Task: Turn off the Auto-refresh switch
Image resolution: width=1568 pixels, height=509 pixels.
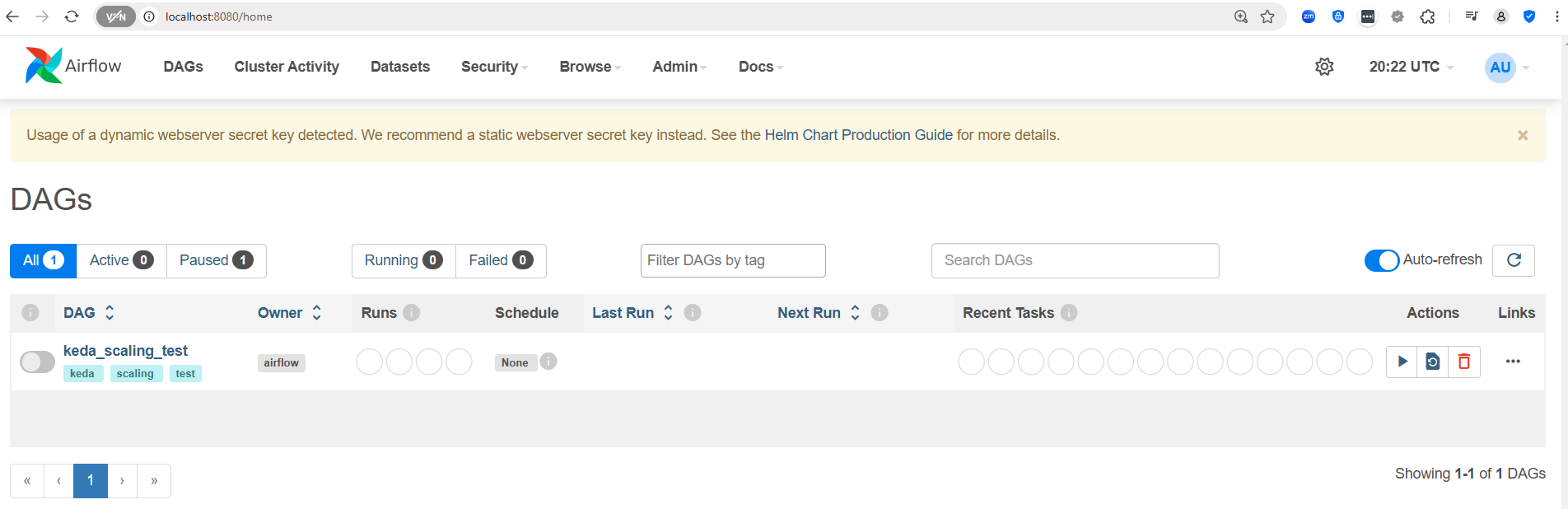Action: point(1382,260)
